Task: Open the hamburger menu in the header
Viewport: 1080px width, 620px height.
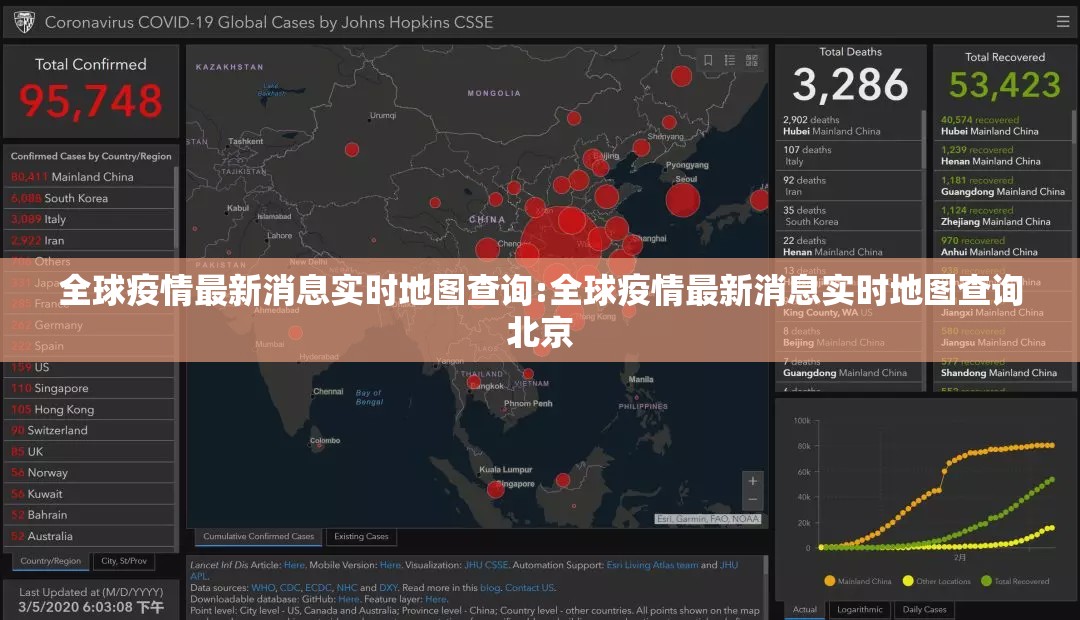Action: (1062, 20)
